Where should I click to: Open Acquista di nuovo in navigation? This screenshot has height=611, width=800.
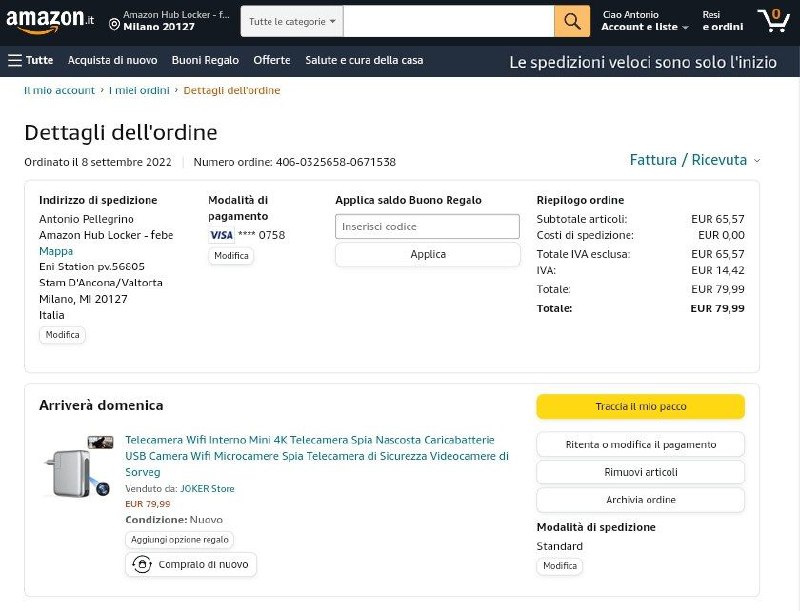point(112,60)
